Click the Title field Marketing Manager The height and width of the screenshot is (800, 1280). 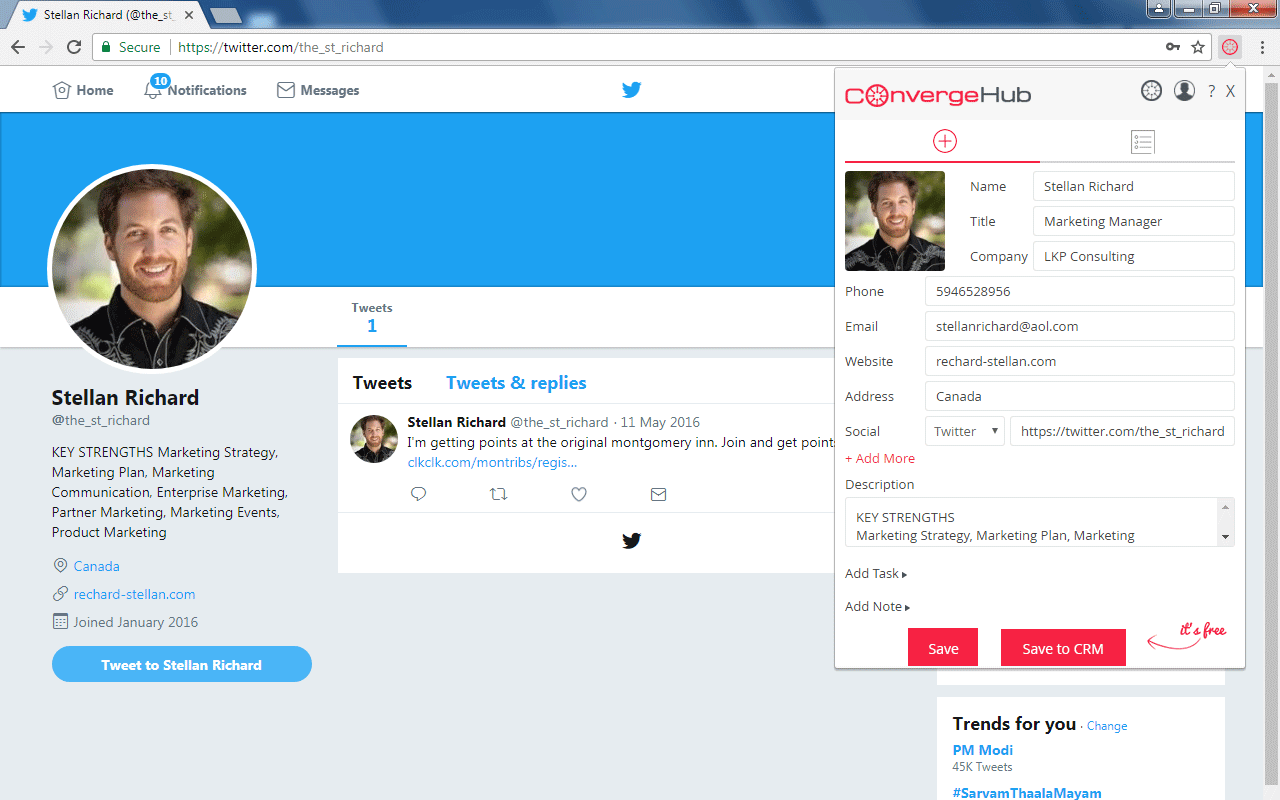tap(1134, 221)
